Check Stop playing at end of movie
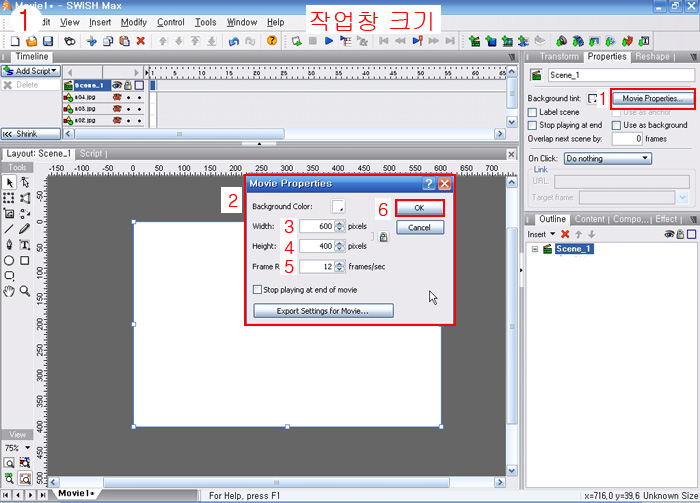This screenshot has width=700, height=503. pyautogui.click(x=257, y=290)
